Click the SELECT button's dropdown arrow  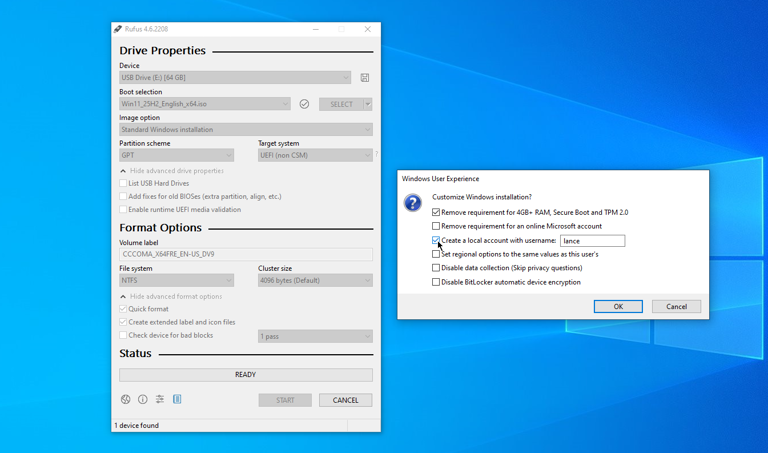(x=368, y=104)
